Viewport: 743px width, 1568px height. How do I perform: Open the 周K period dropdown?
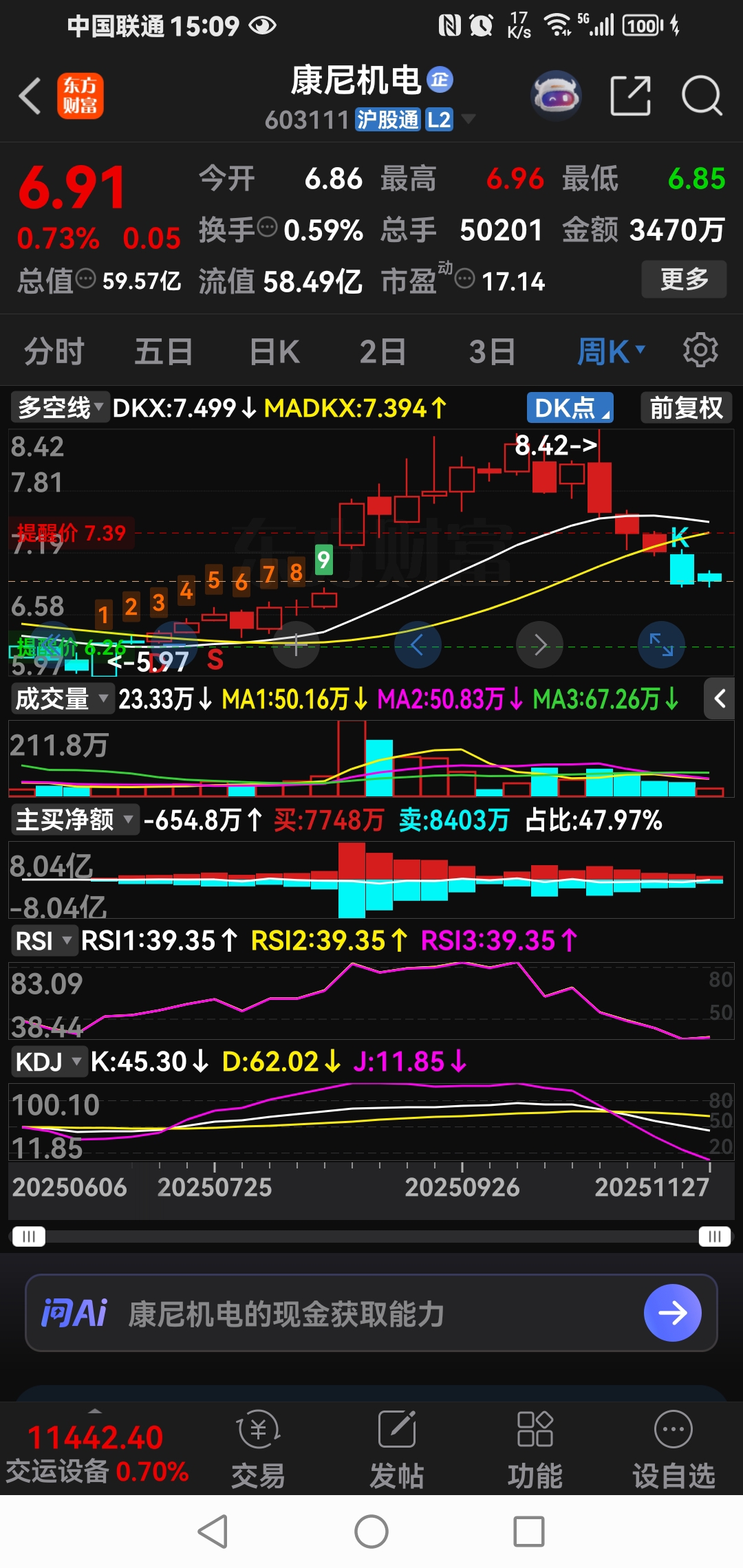tap(611, 351)
